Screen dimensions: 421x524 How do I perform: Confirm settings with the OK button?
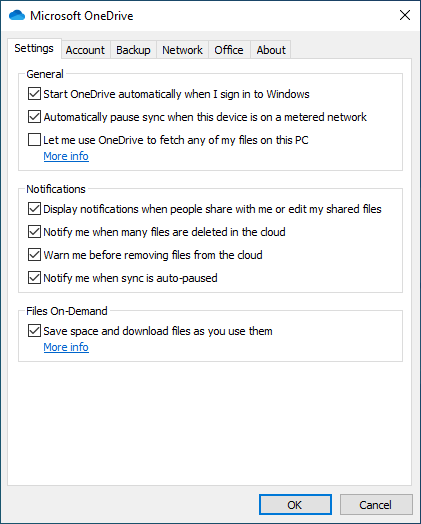(295, 505)
